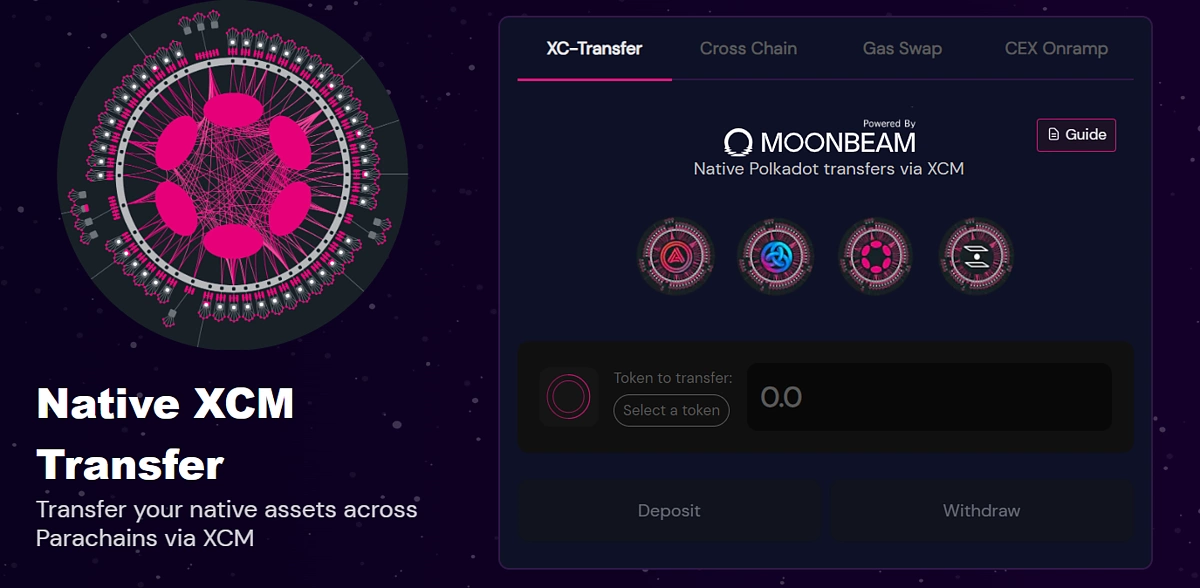The height and width of the screenshot is (588, 1200).
Task: Open the Cross Chain tab
Action: 748,48
